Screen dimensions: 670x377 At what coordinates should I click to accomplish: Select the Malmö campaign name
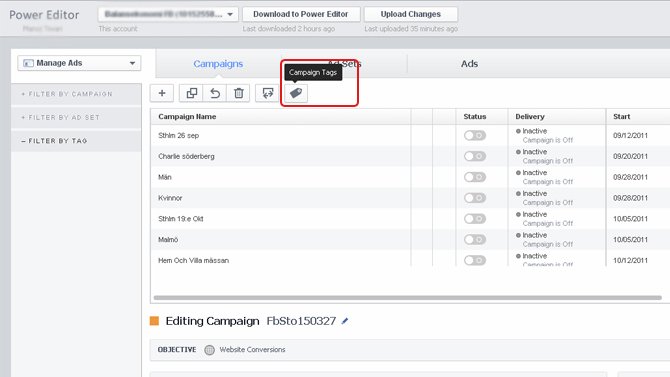click(x=168, y=240)
